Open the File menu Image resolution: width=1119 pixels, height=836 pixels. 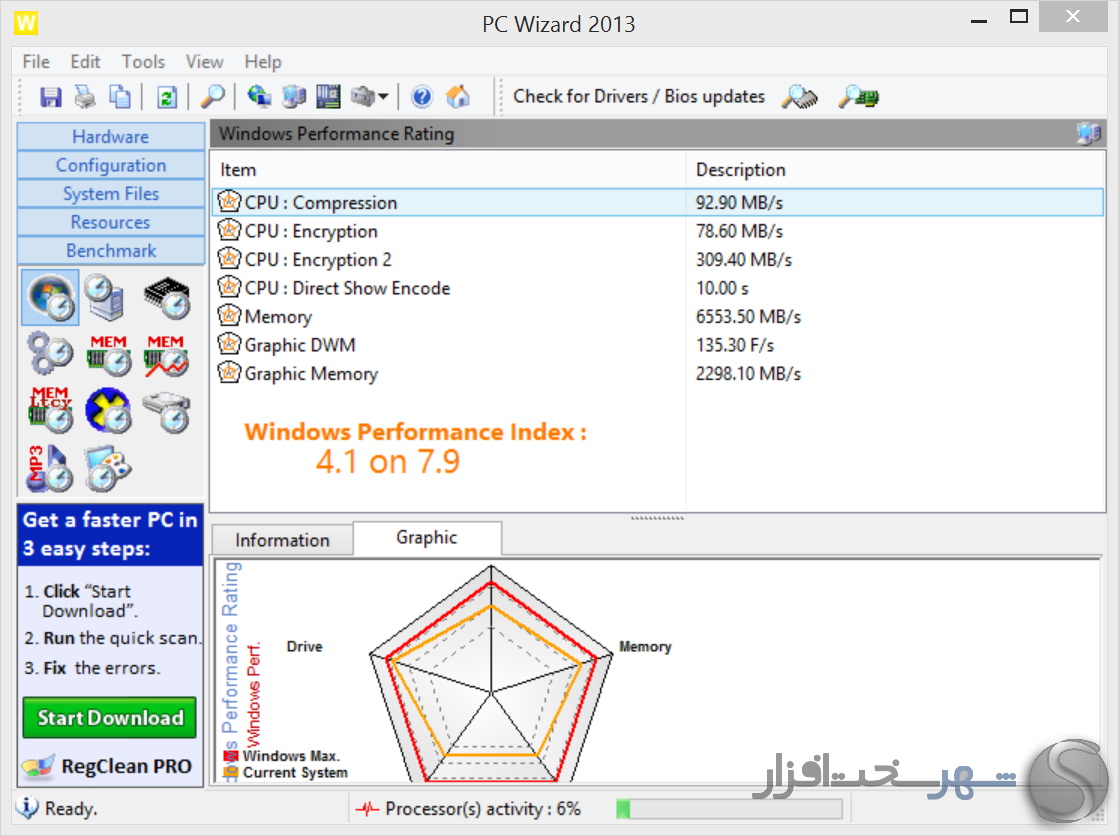pyautogui.click(x=36, y=62)
